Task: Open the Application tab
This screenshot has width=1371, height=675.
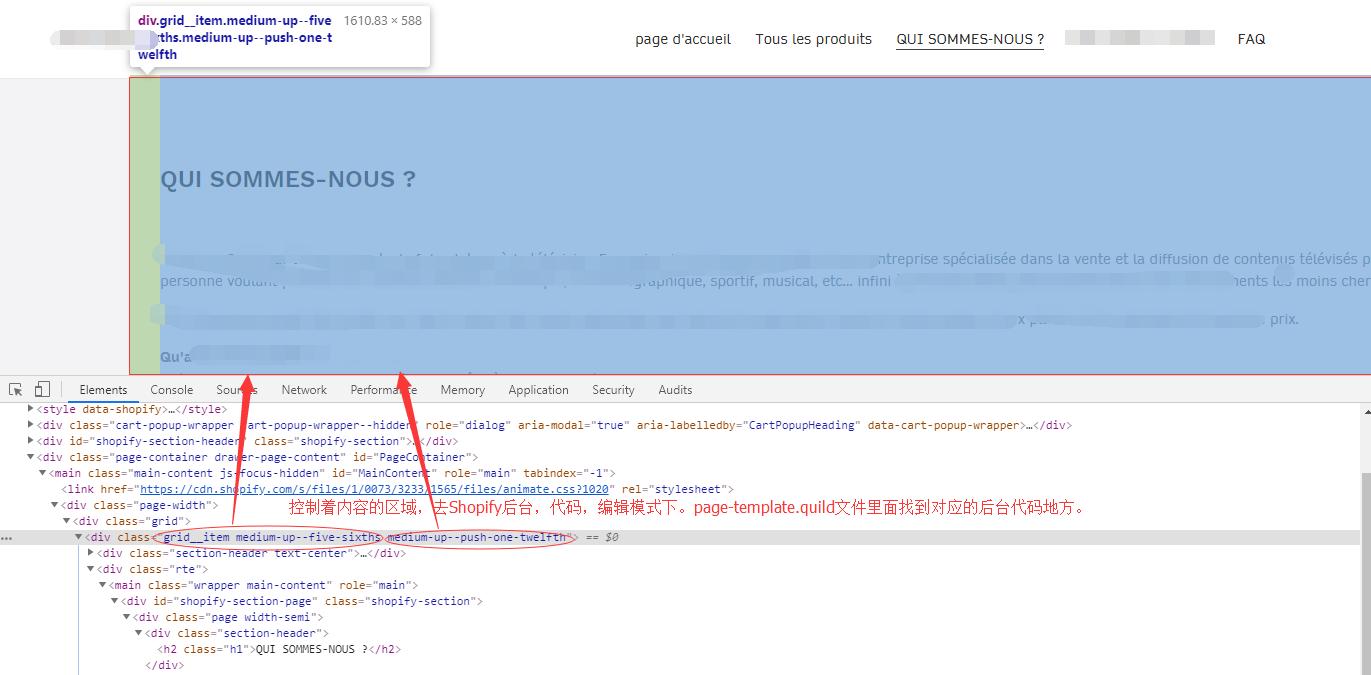Action: point(538,390)
